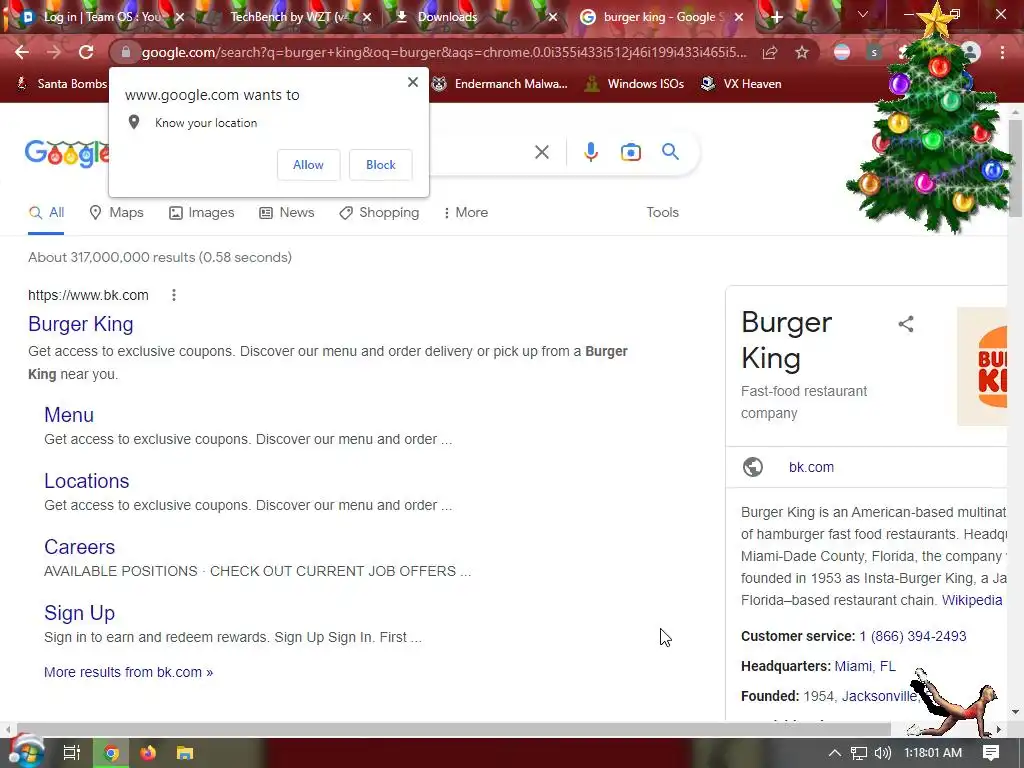Show hidden system tray icons
Viewport: 1024px width, 768px height.
(835, 753)
